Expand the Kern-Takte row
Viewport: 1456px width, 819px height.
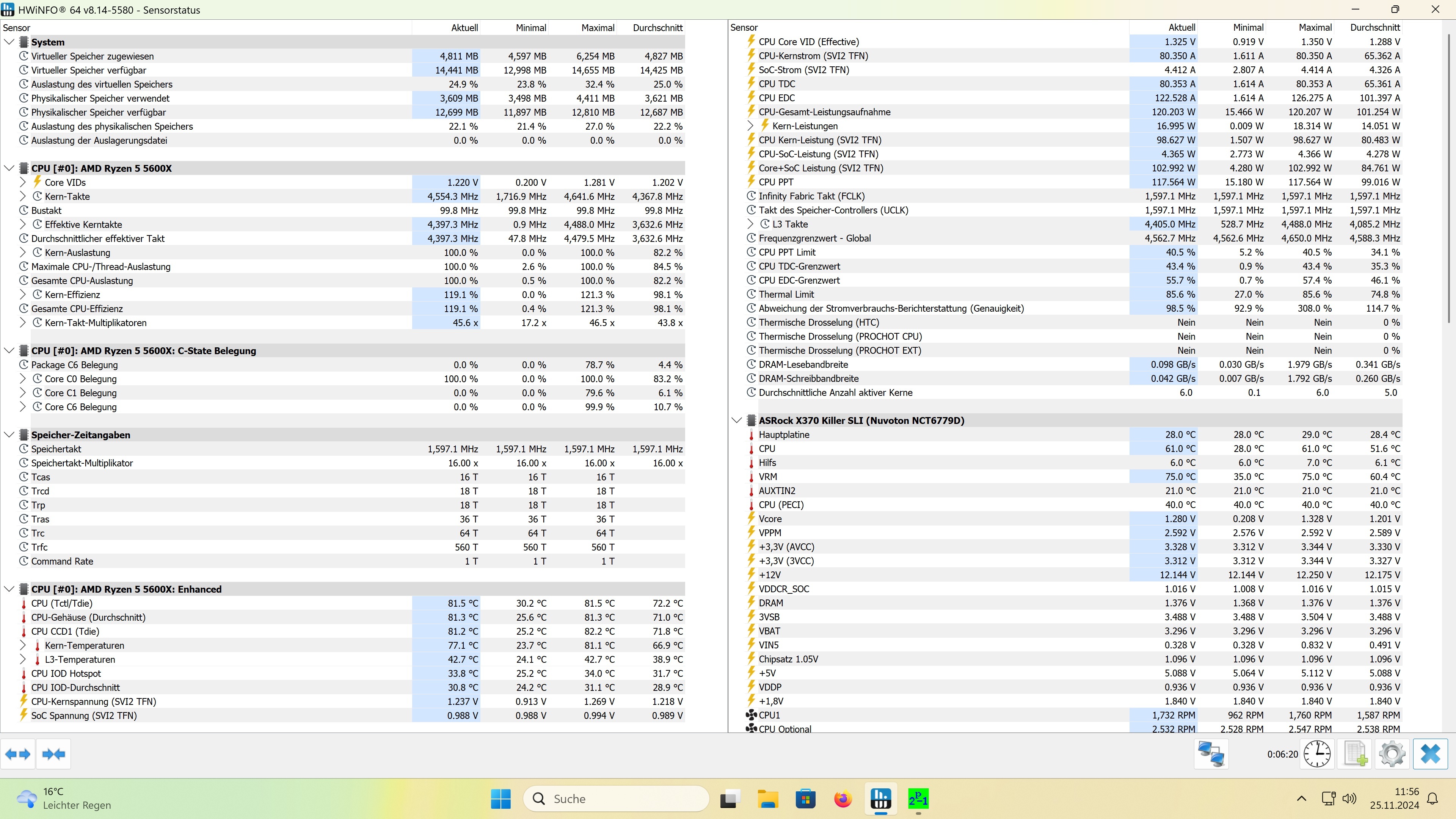(x=23, y=196)
